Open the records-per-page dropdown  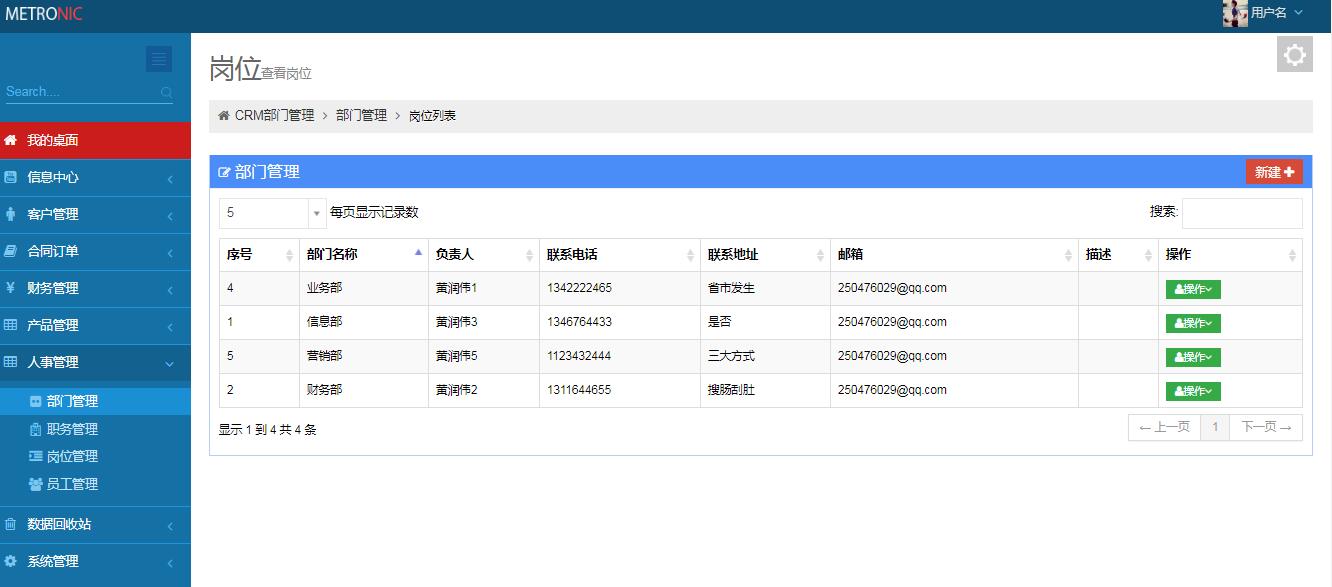(x=272, y=213)
